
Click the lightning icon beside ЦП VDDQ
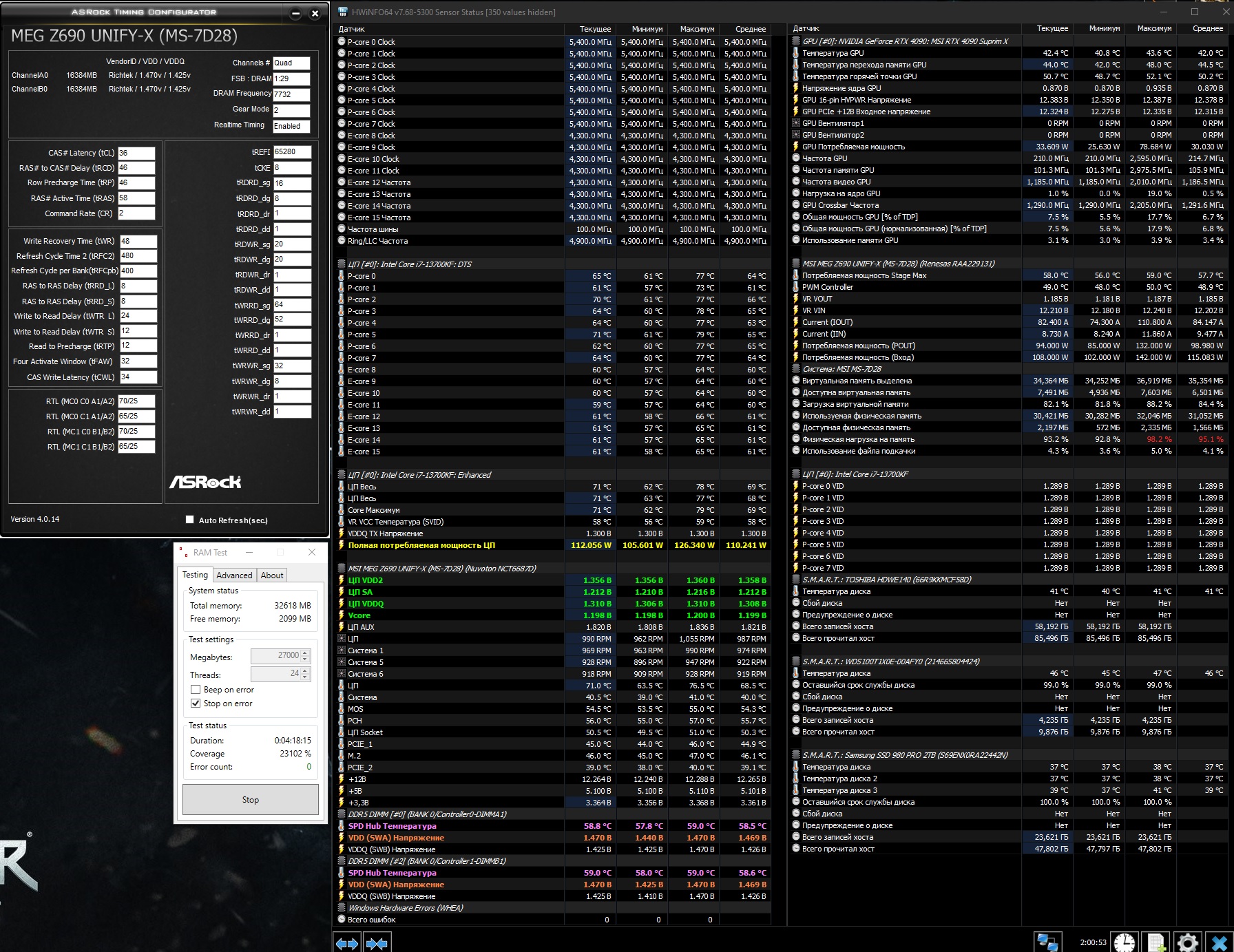[342, 604]
